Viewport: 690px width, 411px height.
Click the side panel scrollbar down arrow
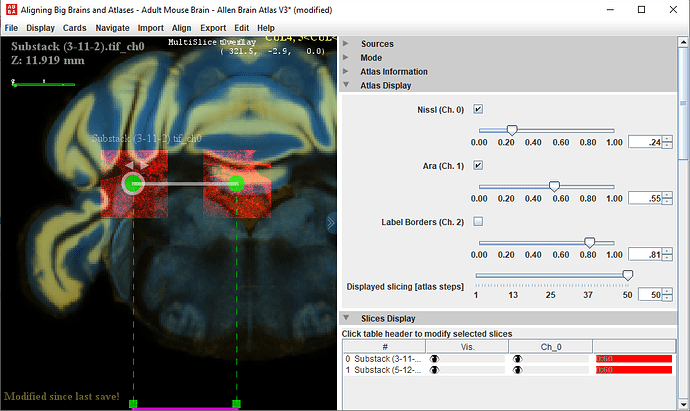pyautogui.click(x=683, y=404)
